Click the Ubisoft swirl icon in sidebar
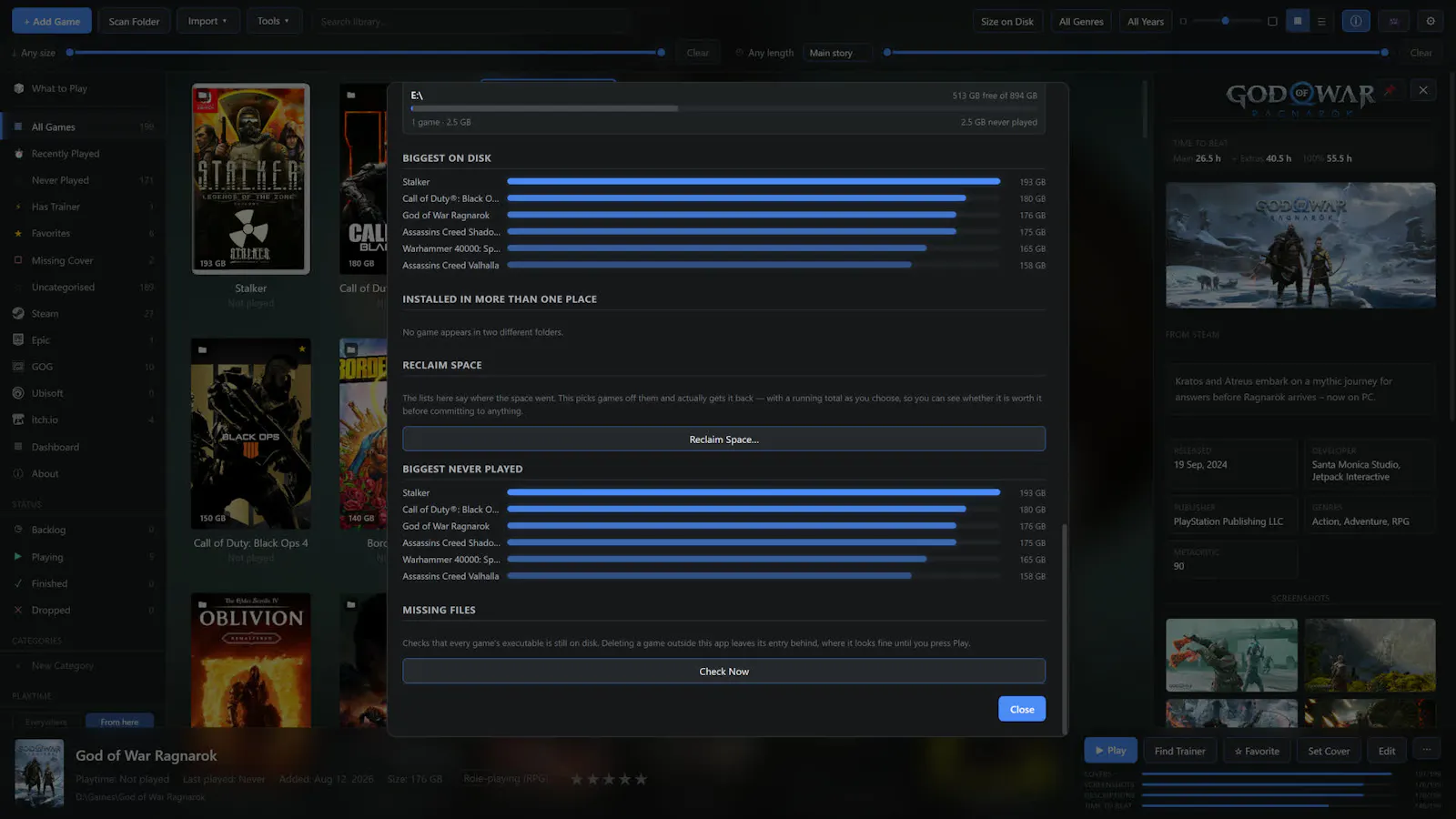Viewport: 1456px width, 819px height. coord(18,393)
